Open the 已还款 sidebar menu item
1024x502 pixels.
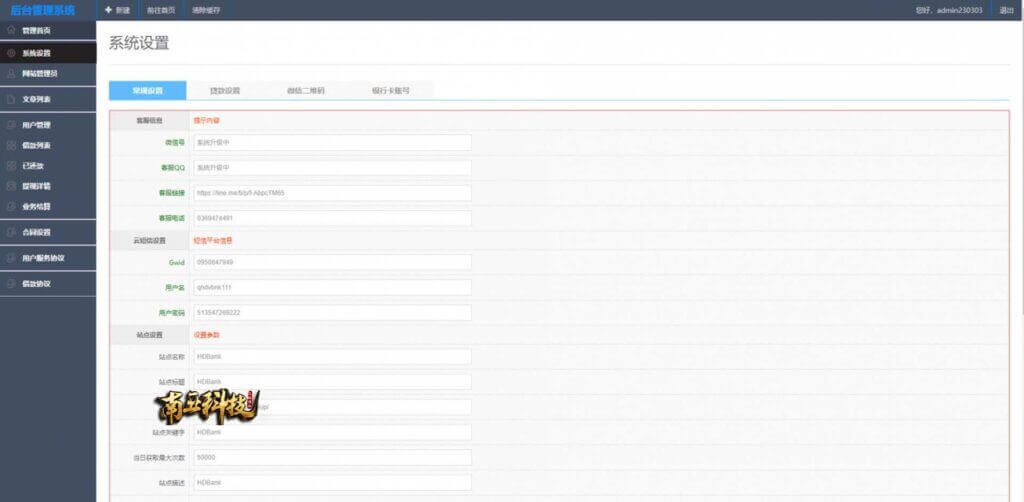tap(33, 166)
